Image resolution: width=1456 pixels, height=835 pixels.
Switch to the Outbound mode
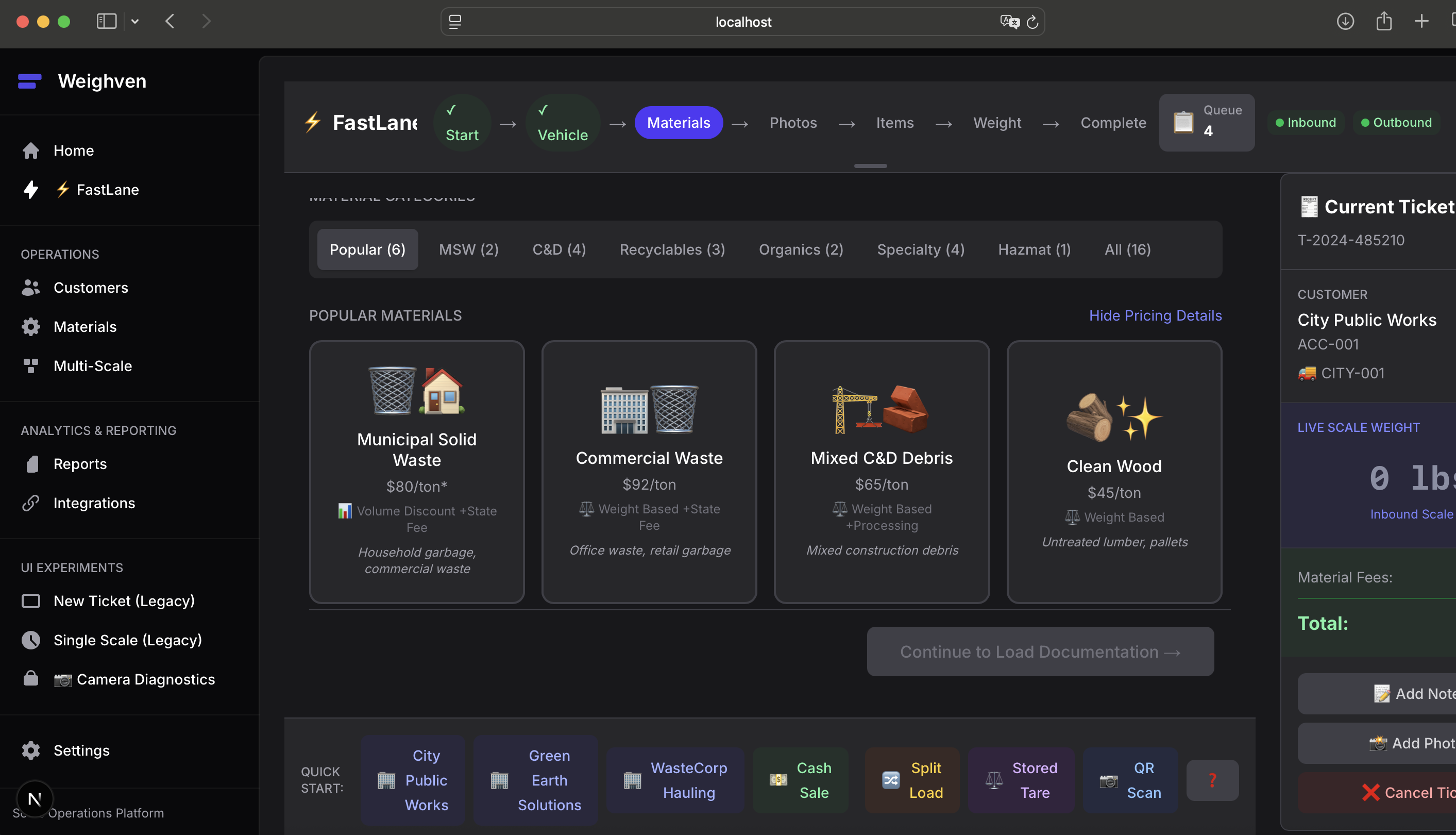point(1396,122)
